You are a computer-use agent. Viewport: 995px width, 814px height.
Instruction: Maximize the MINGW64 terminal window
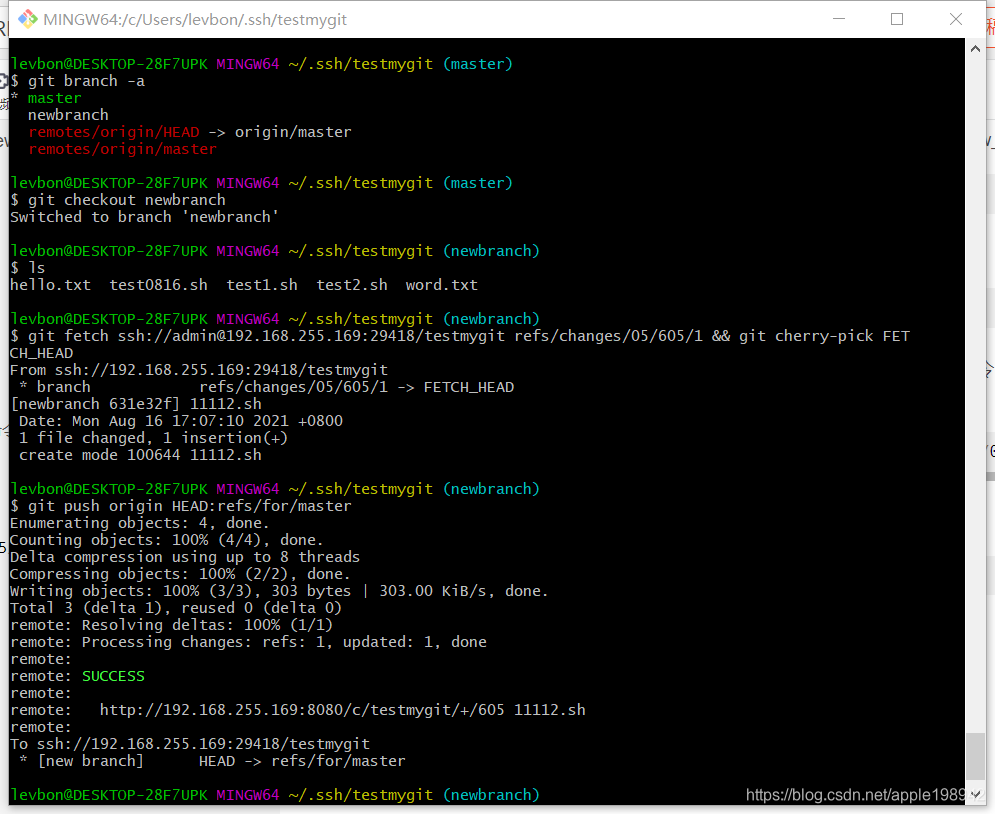pos(897,19)
